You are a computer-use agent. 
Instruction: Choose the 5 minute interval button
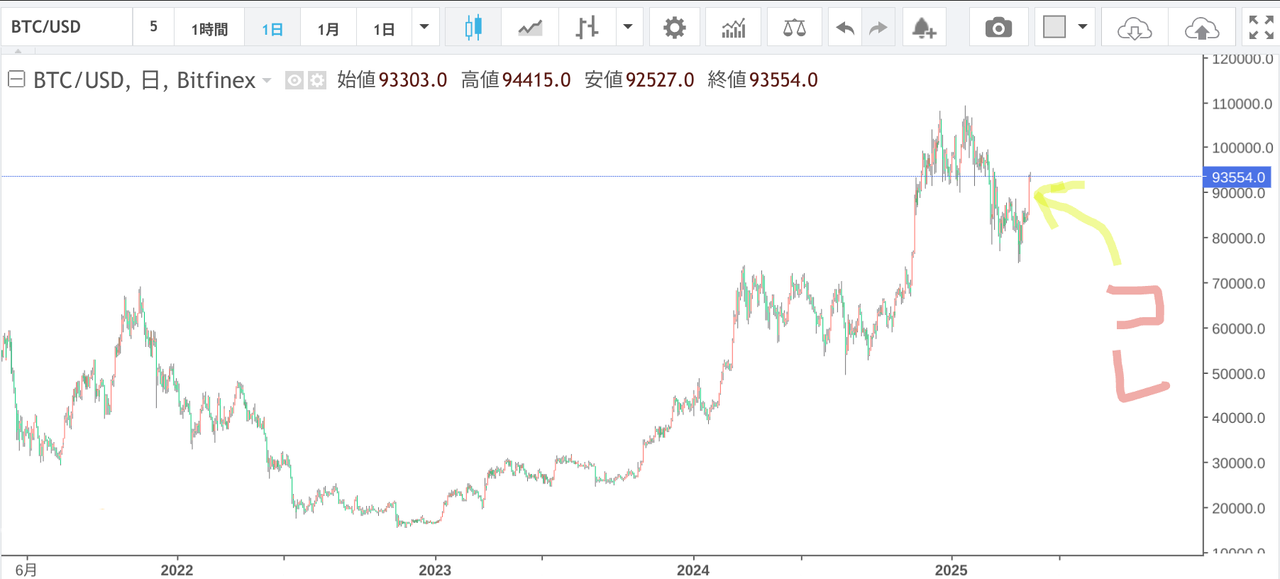[153, 28]
